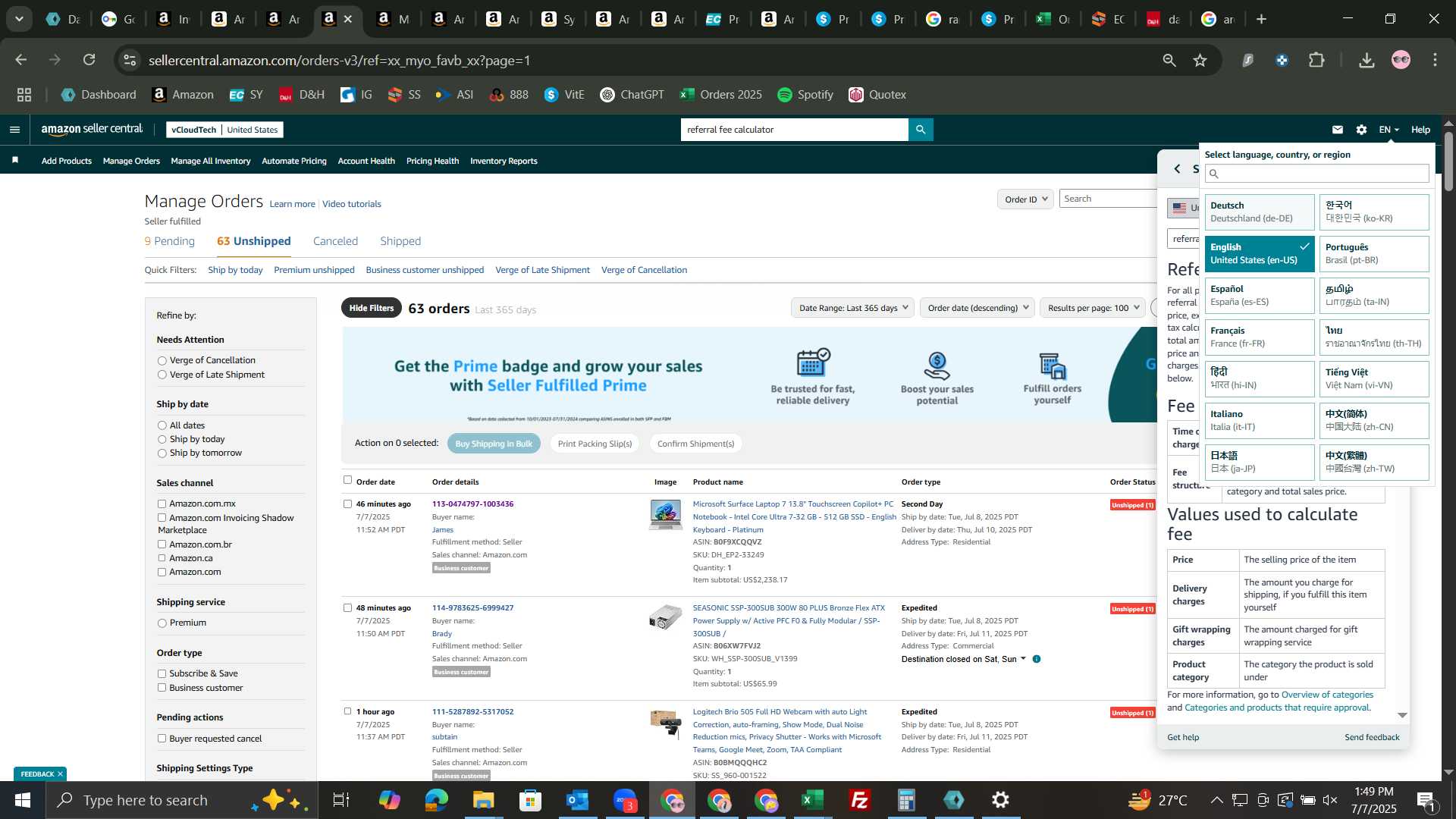Switch to the Pending orders tab

(x=170, y=241)
